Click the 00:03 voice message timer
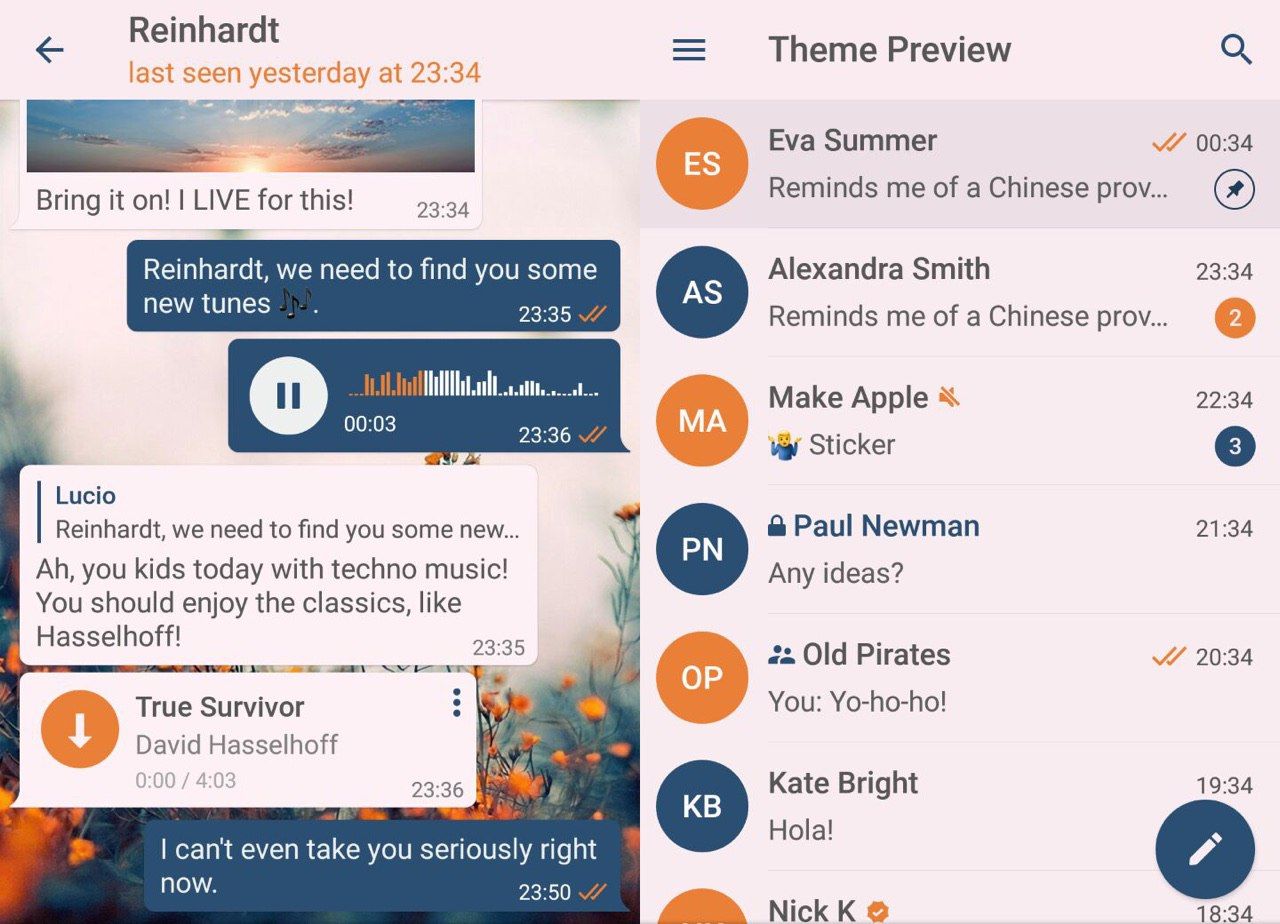 pos(370,424)
